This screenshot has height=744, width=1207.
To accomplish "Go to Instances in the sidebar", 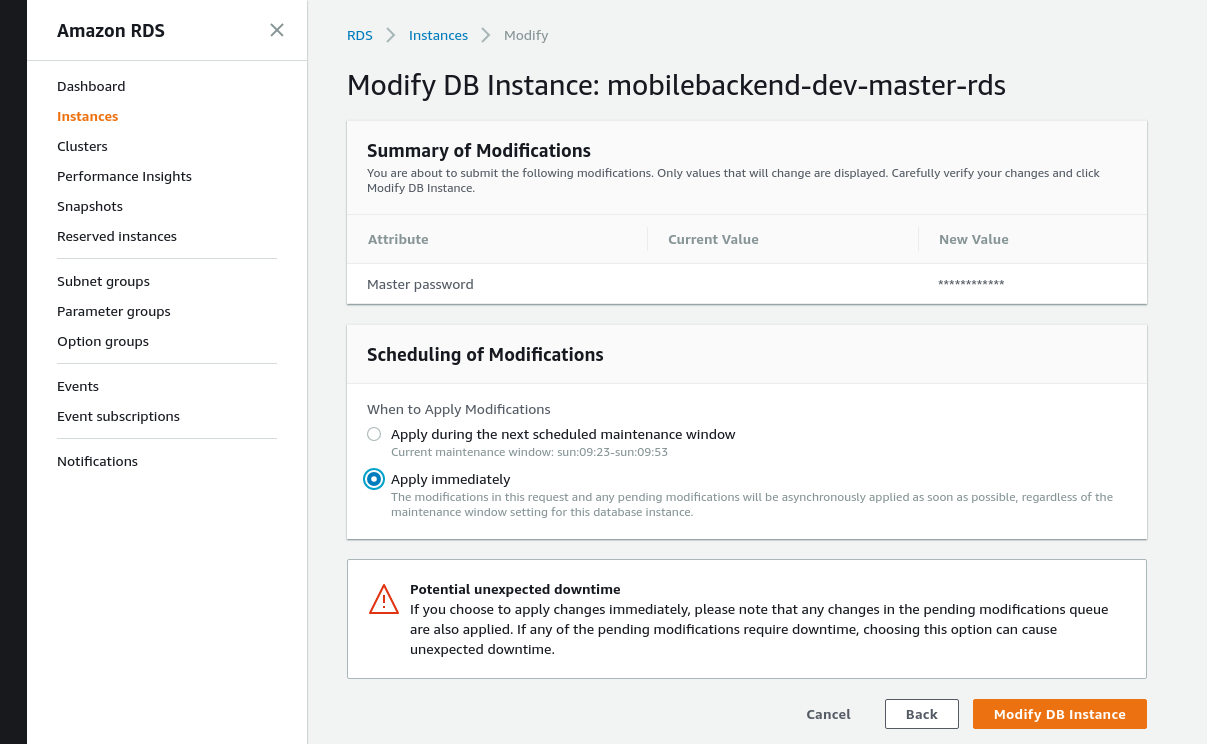I will coord(88,116).
